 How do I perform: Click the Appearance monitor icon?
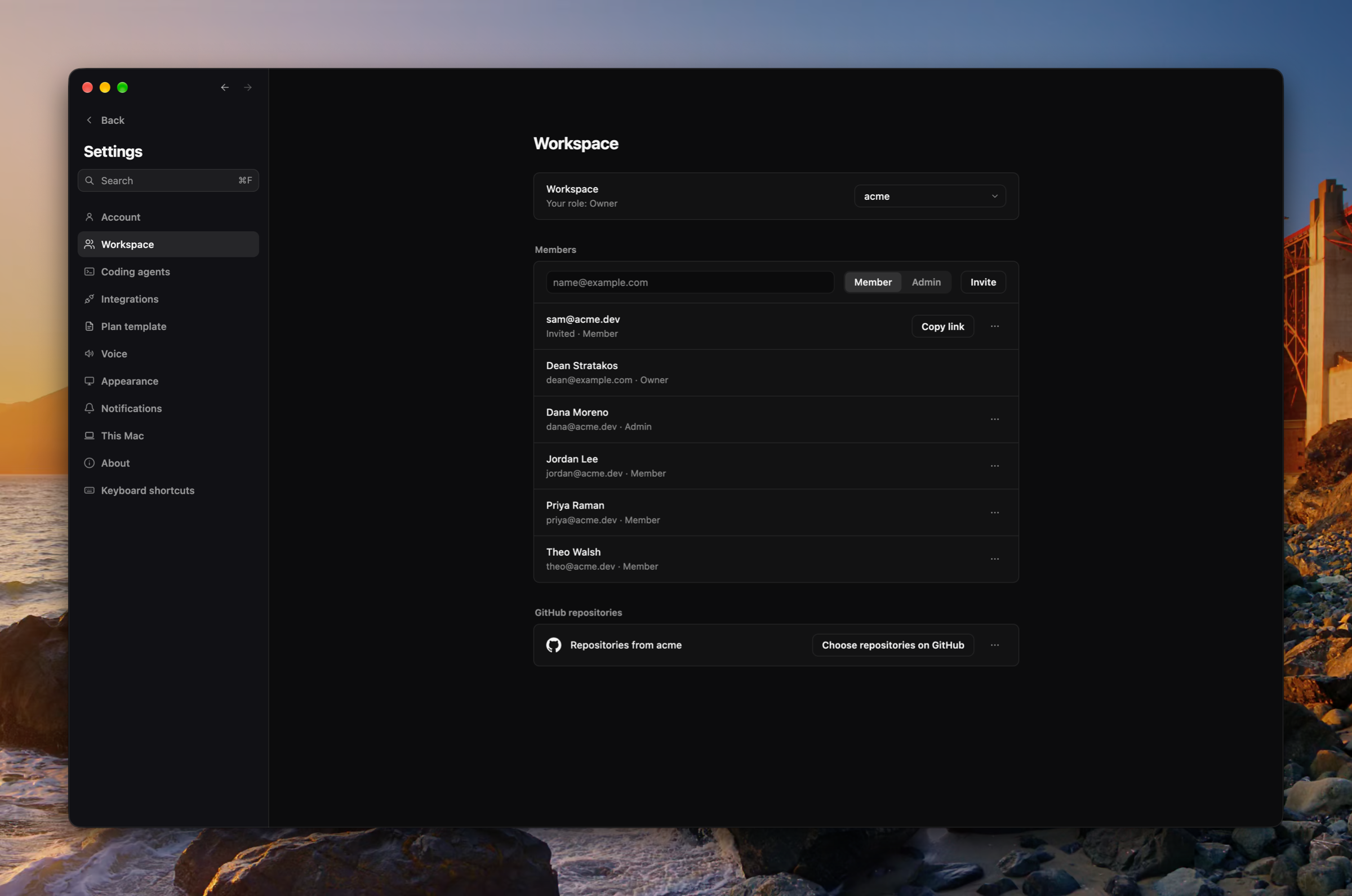[90, 381]
